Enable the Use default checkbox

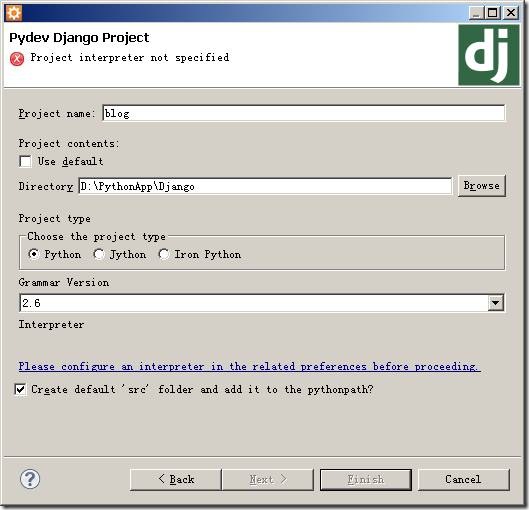coord(25,161)
